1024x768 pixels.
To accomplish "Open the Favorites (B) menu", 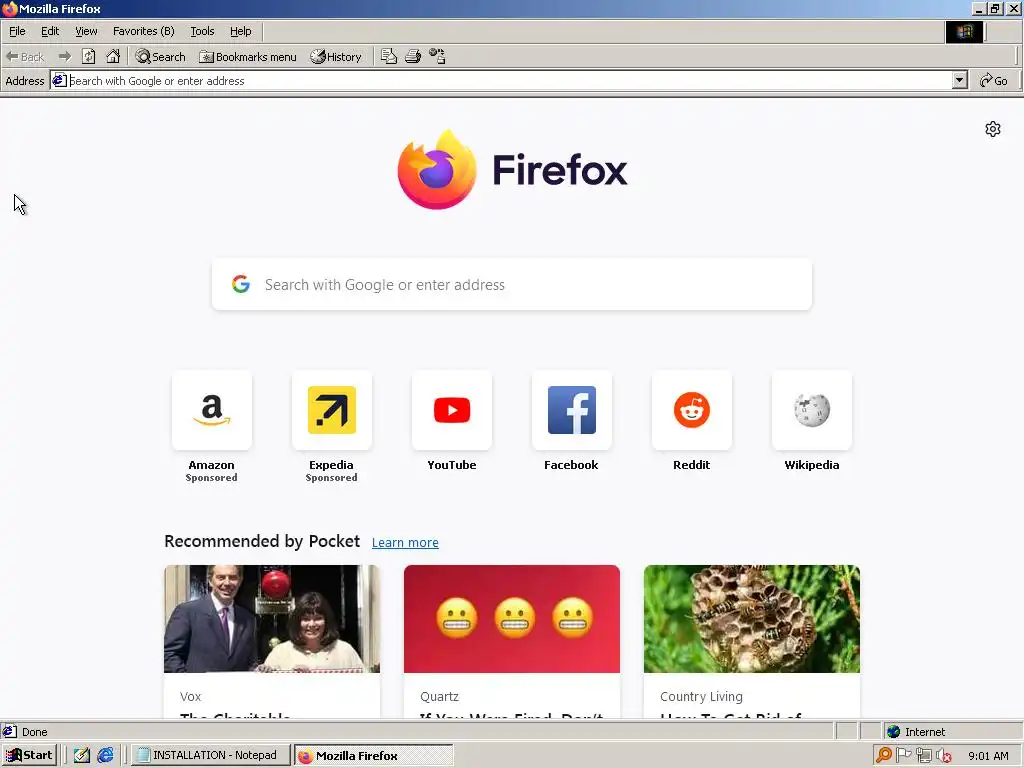I will point(144,31).
